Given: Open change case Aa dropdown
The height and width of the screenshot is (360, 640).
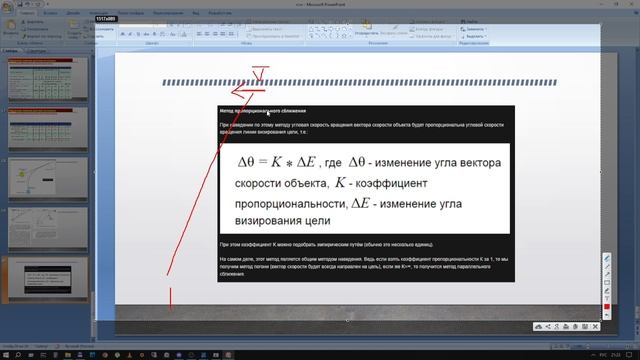Looking at the screenshot, I should (173, 34).
